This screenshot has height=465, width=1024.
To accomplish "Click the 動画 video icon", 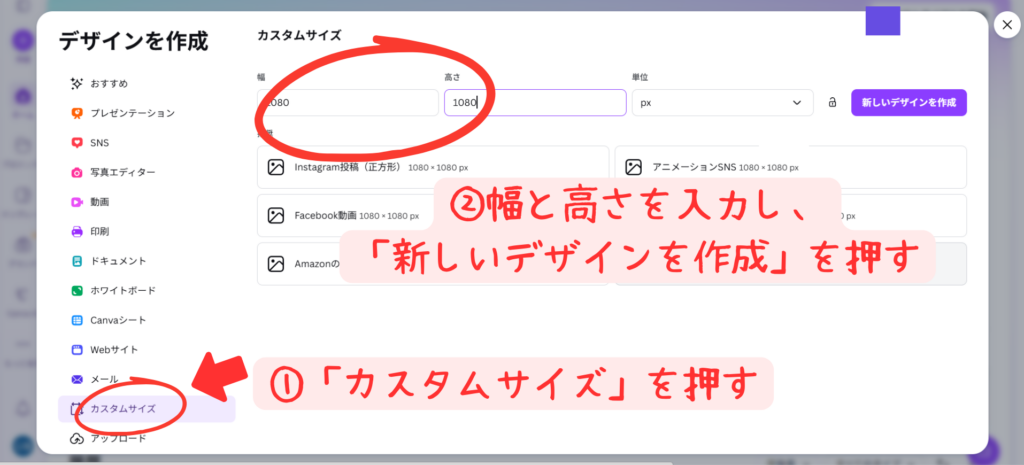I will (x=77, y=202).
